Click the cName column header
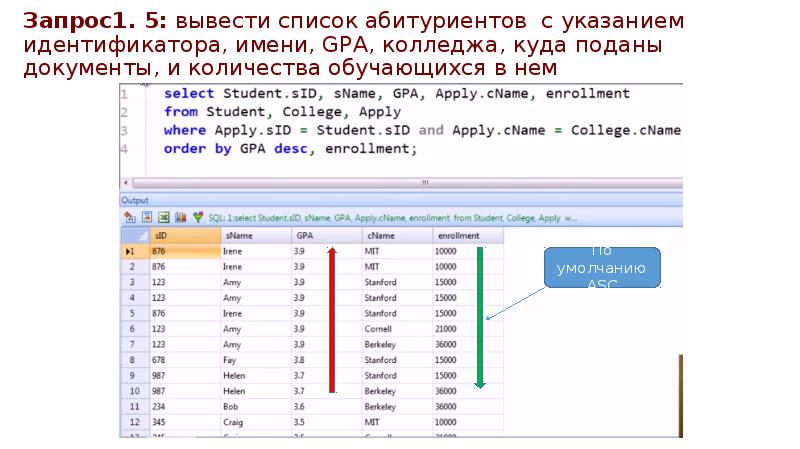The height and width of the screenshot is (449, 800). coord(397,236)
